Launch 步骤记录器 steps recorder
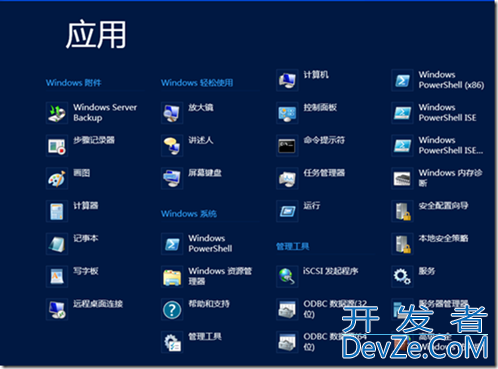The width and height of the screenshot is (498, 369). coord(80,145)
